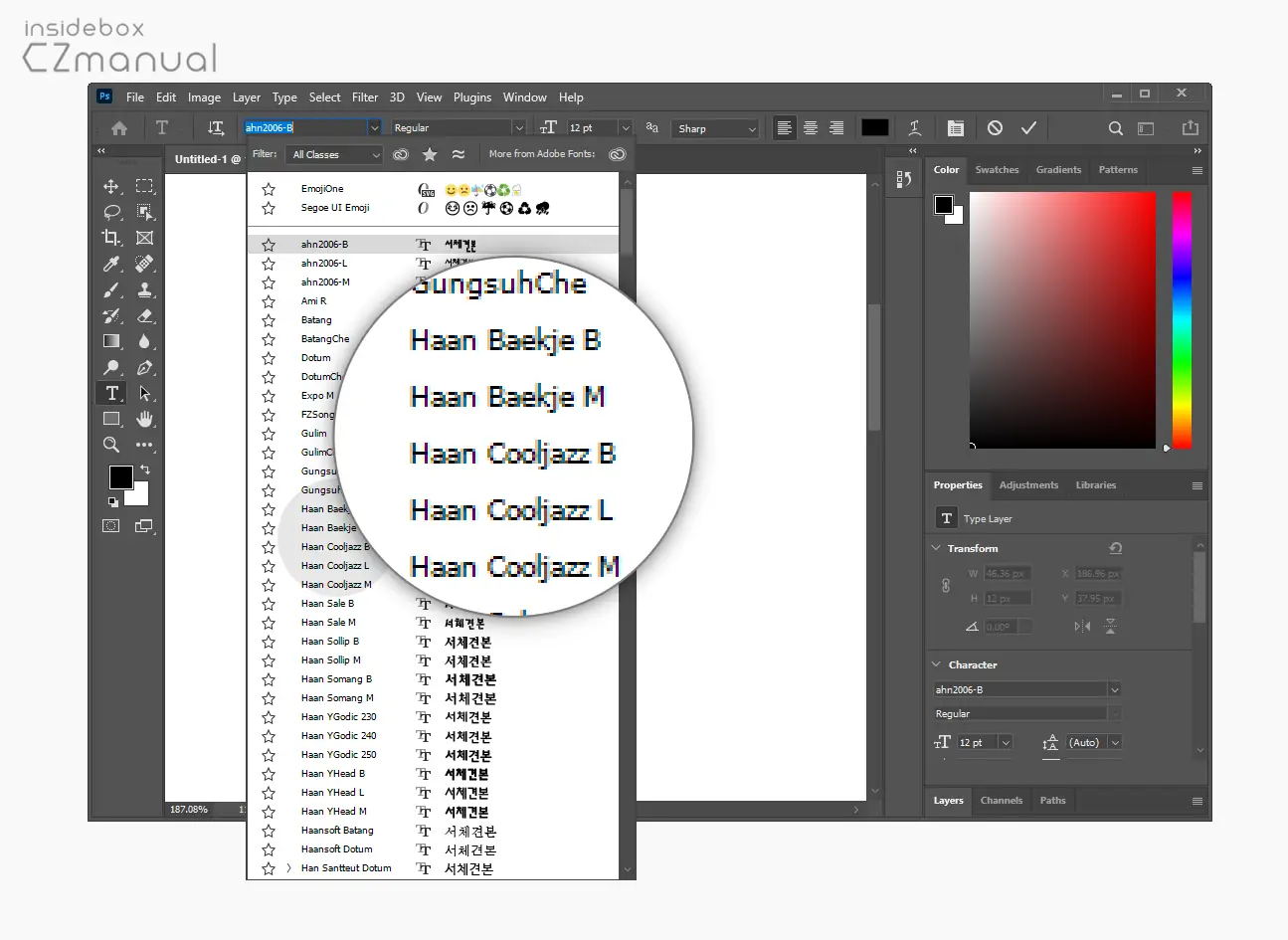Screen dimensions: 1288x940
Task: Select the Object Selection tool
Action: (x=145, y=212)
